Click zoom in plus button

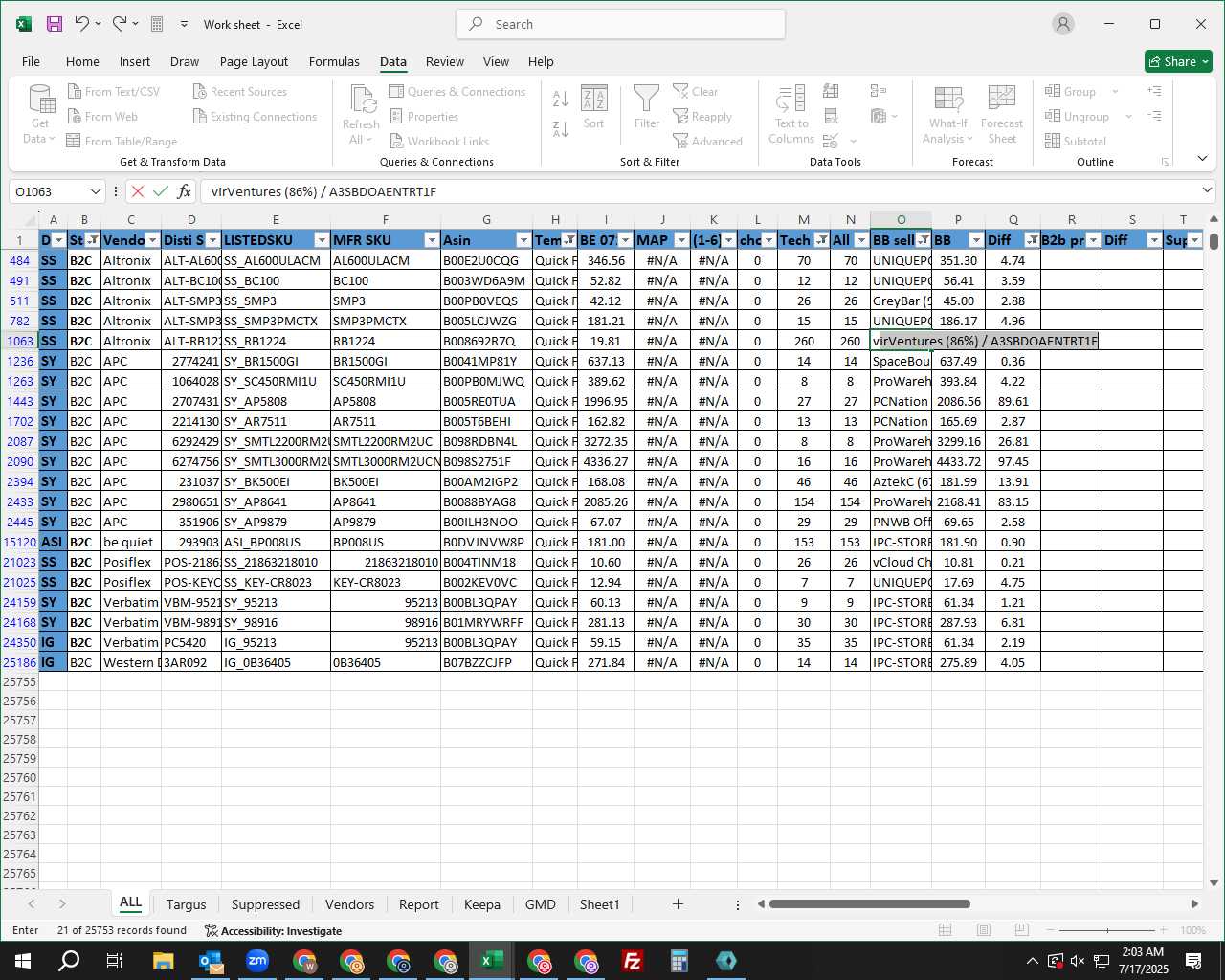tap(1163, 930)
